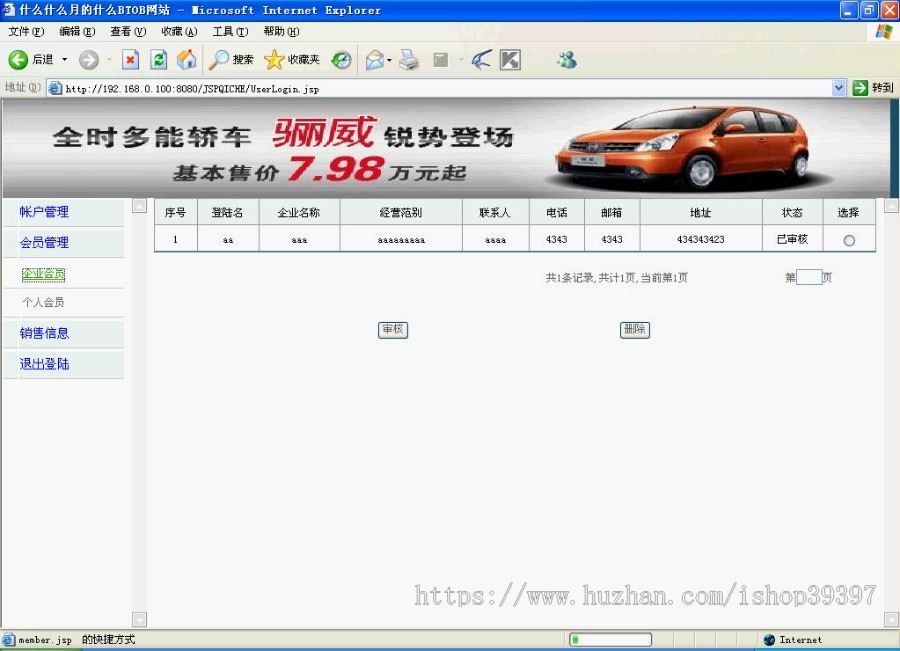This screenshot has width=900, height=651.
Task: Click the address cell 434343423
Action: click(701, 239)
